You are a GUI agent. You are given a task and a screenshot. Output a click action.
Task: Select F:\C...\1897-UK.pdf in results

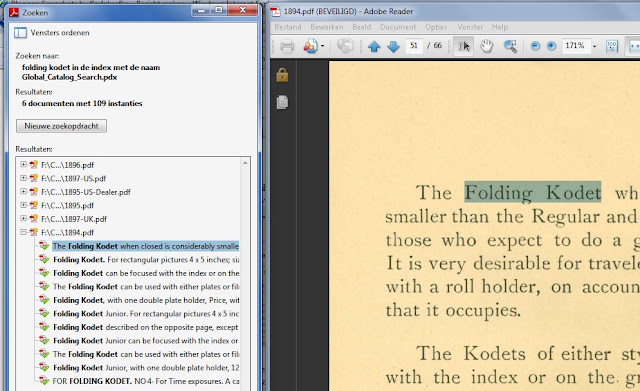coord(74,219)
